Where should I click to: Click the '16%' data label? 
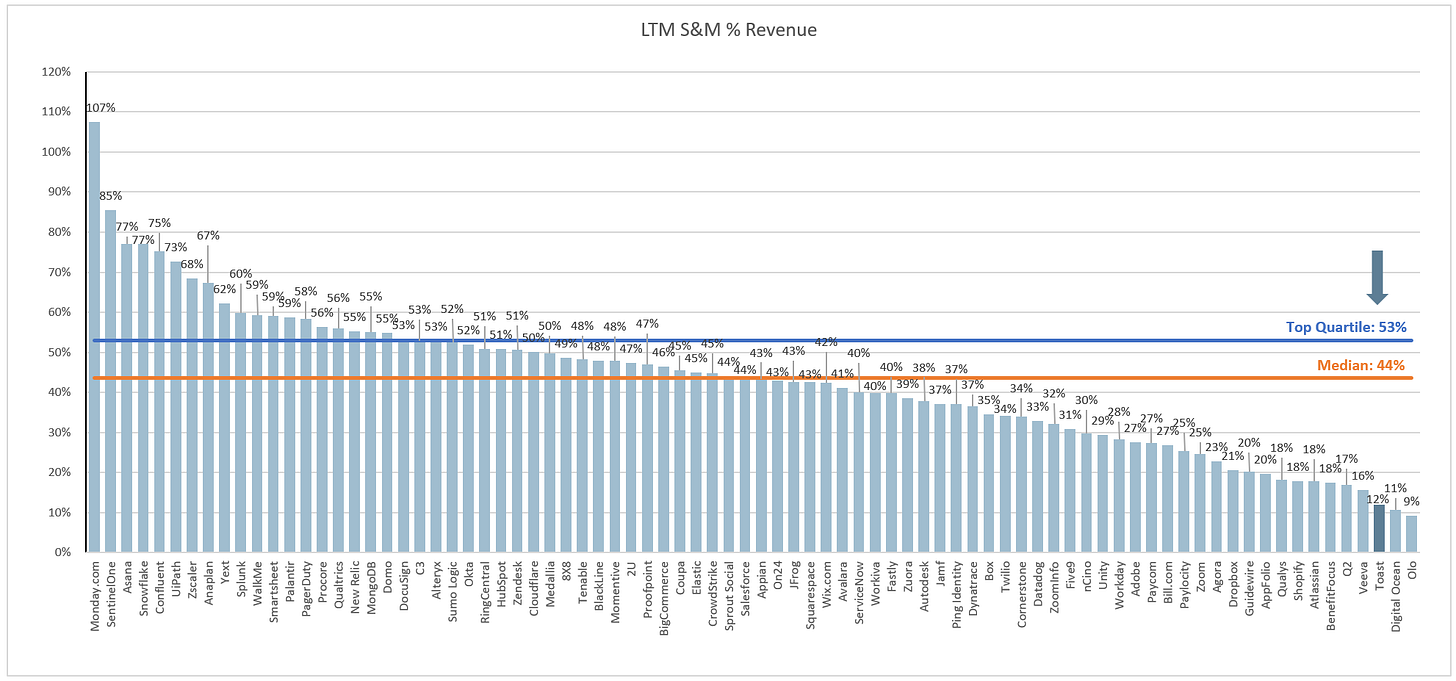[1364, 475]
